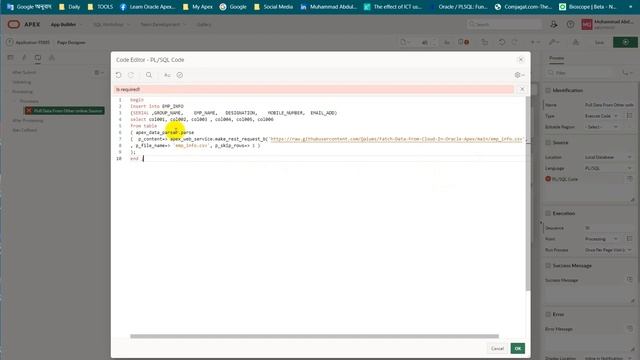Collapse the Execution property group
This screenshot has height=360, width=640.
point(548,213)
